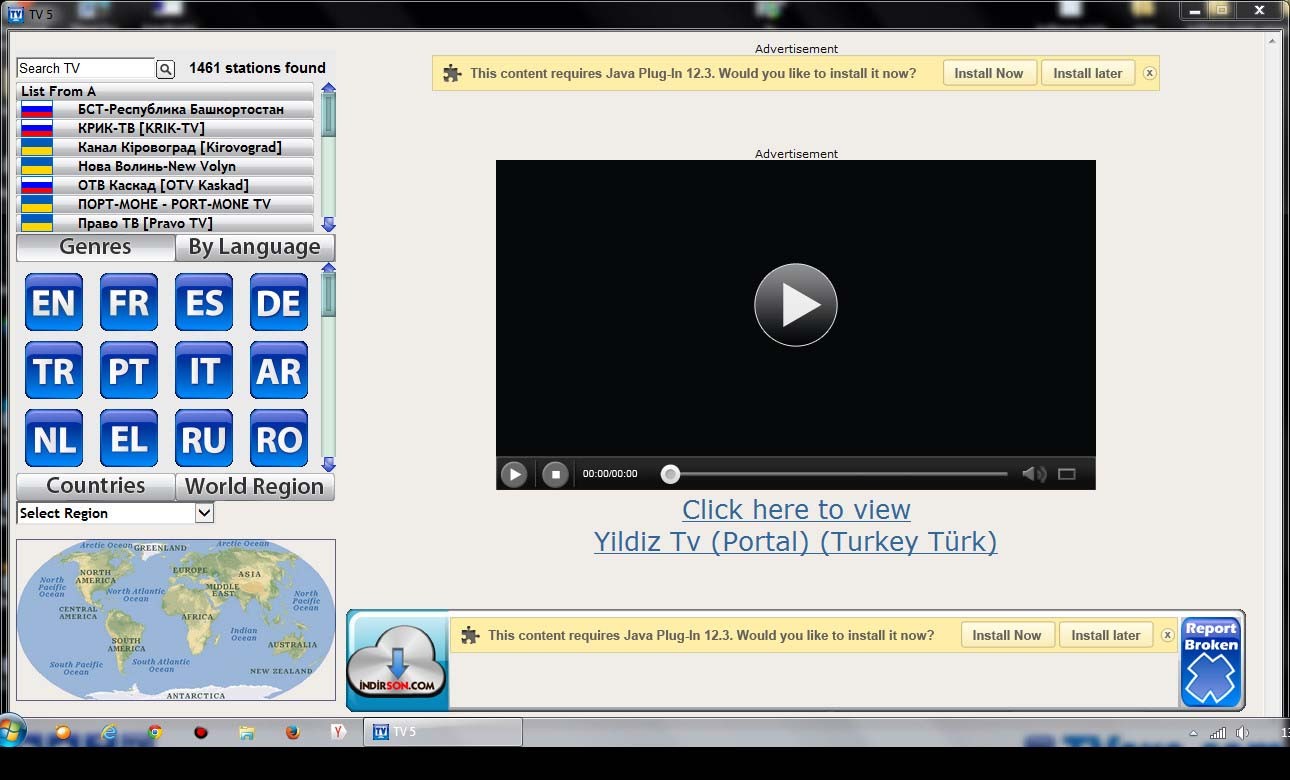Close the top Java plug-in notification
This screenshot has height=780, width=1290.
(1149, 73)
